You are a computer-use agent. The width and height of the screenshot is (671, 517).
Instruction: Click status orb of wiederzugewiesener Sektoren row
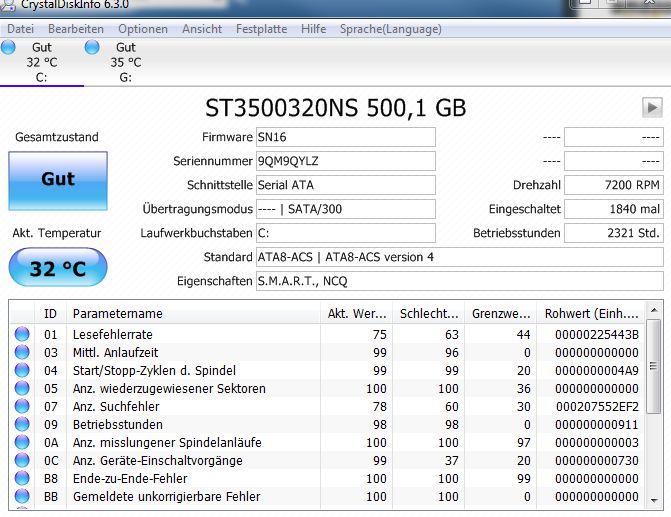click(x=22, y=388)
